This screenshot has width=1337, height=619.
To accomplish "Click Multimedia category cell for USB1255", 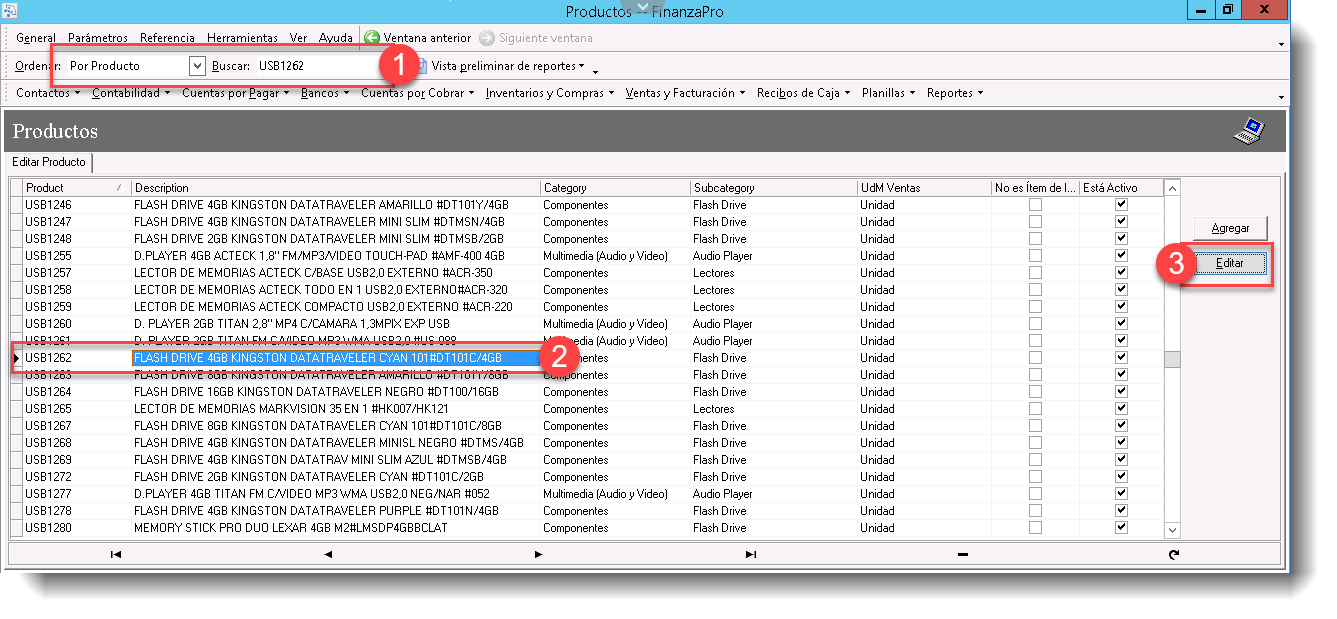I will click(615, 256).
